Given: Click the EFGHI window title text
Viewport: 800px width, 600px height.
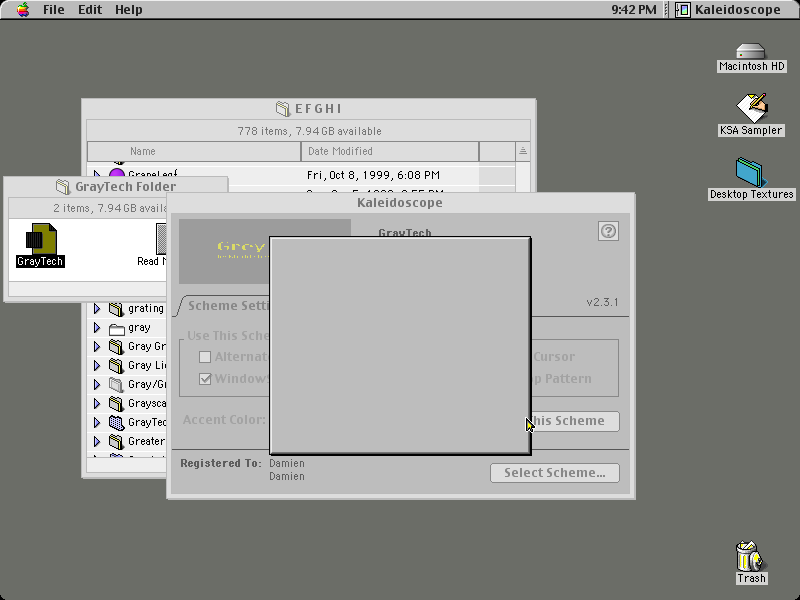Looking at the screenshot, I should point(318,109).
